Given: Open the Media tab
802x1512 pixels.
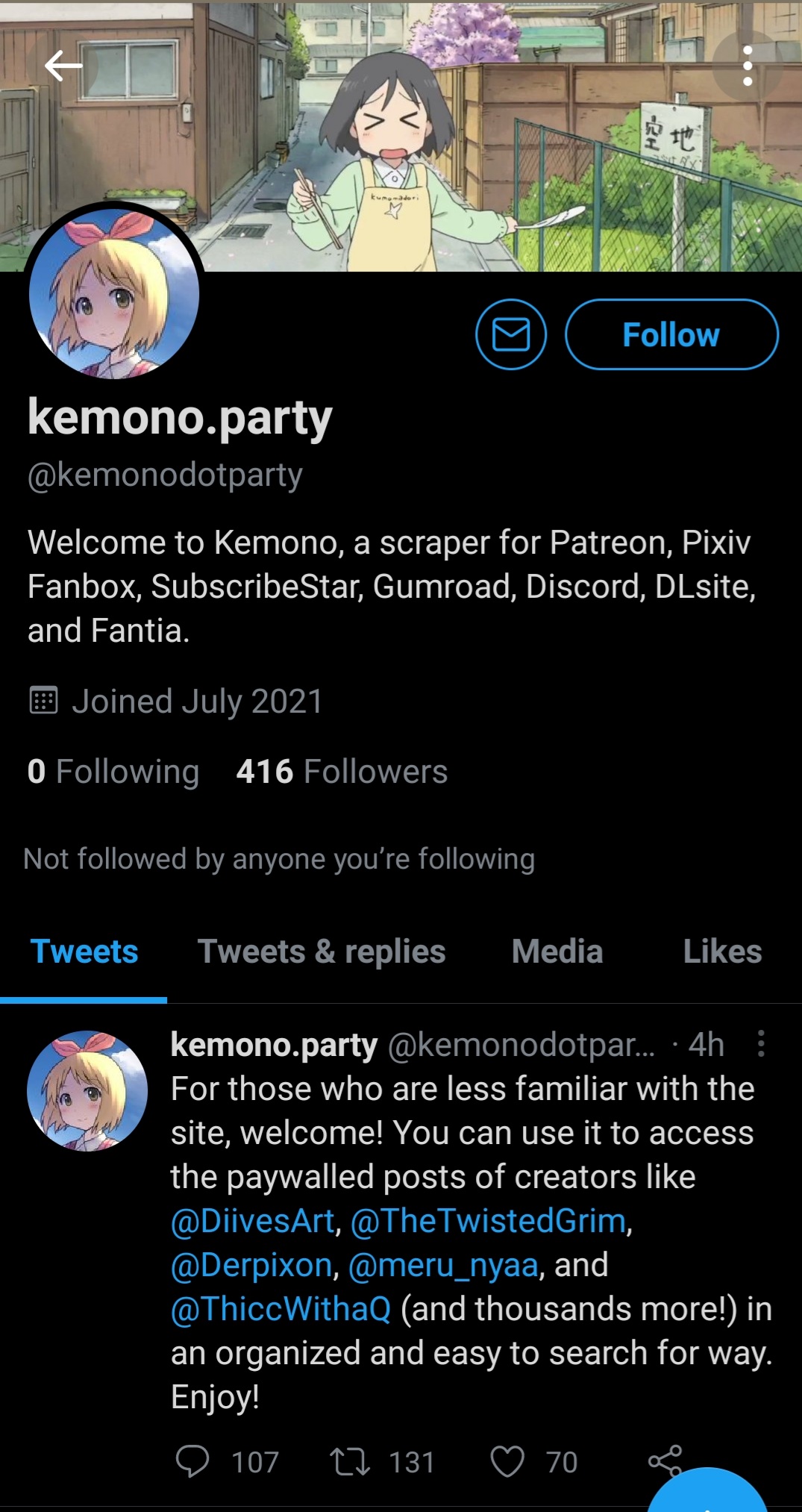Looking at the screenshot, I should coord(557,952).
